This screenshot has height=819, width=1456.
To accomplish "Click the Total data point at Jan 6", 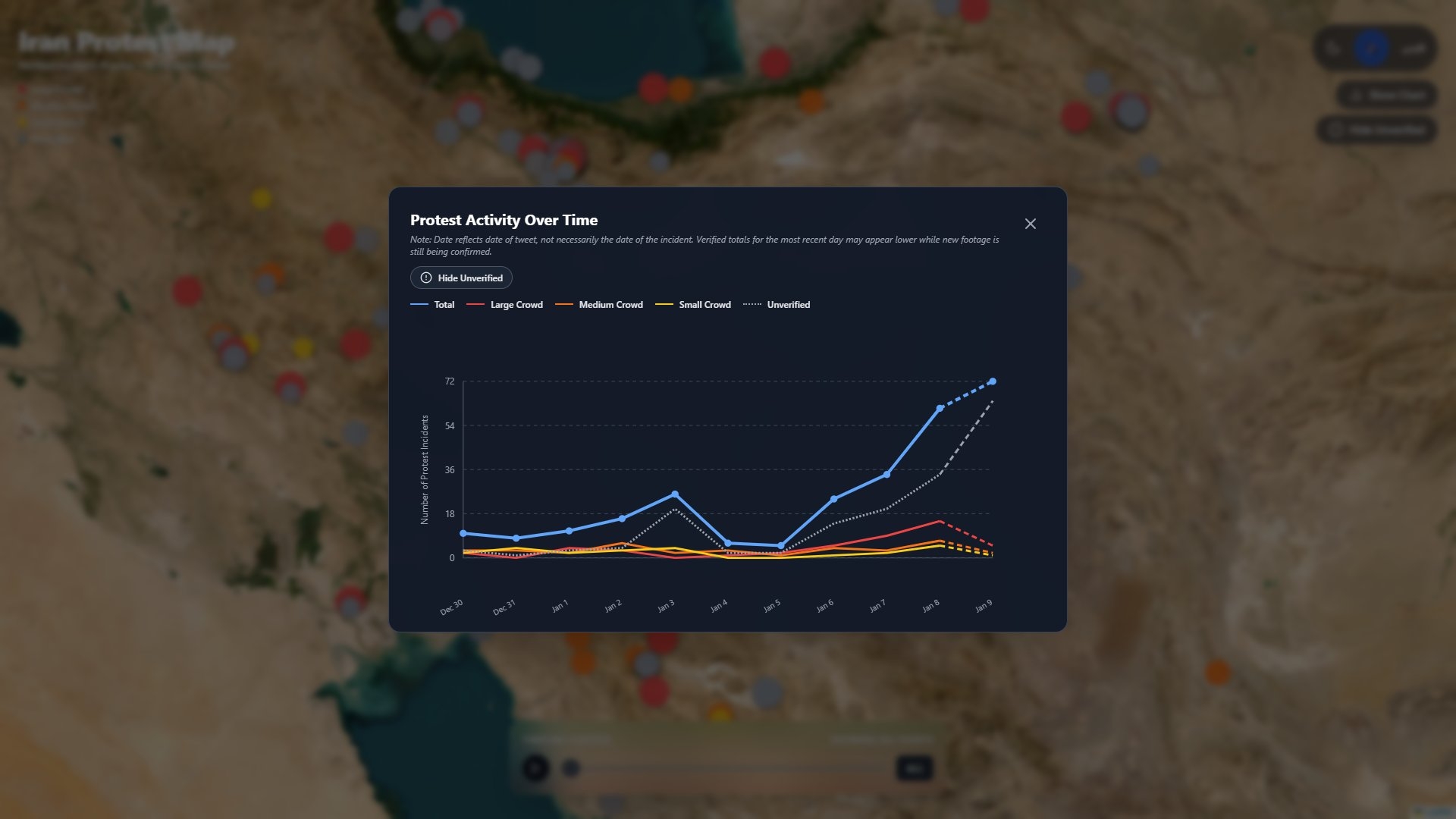I will [x=833, y=499].
